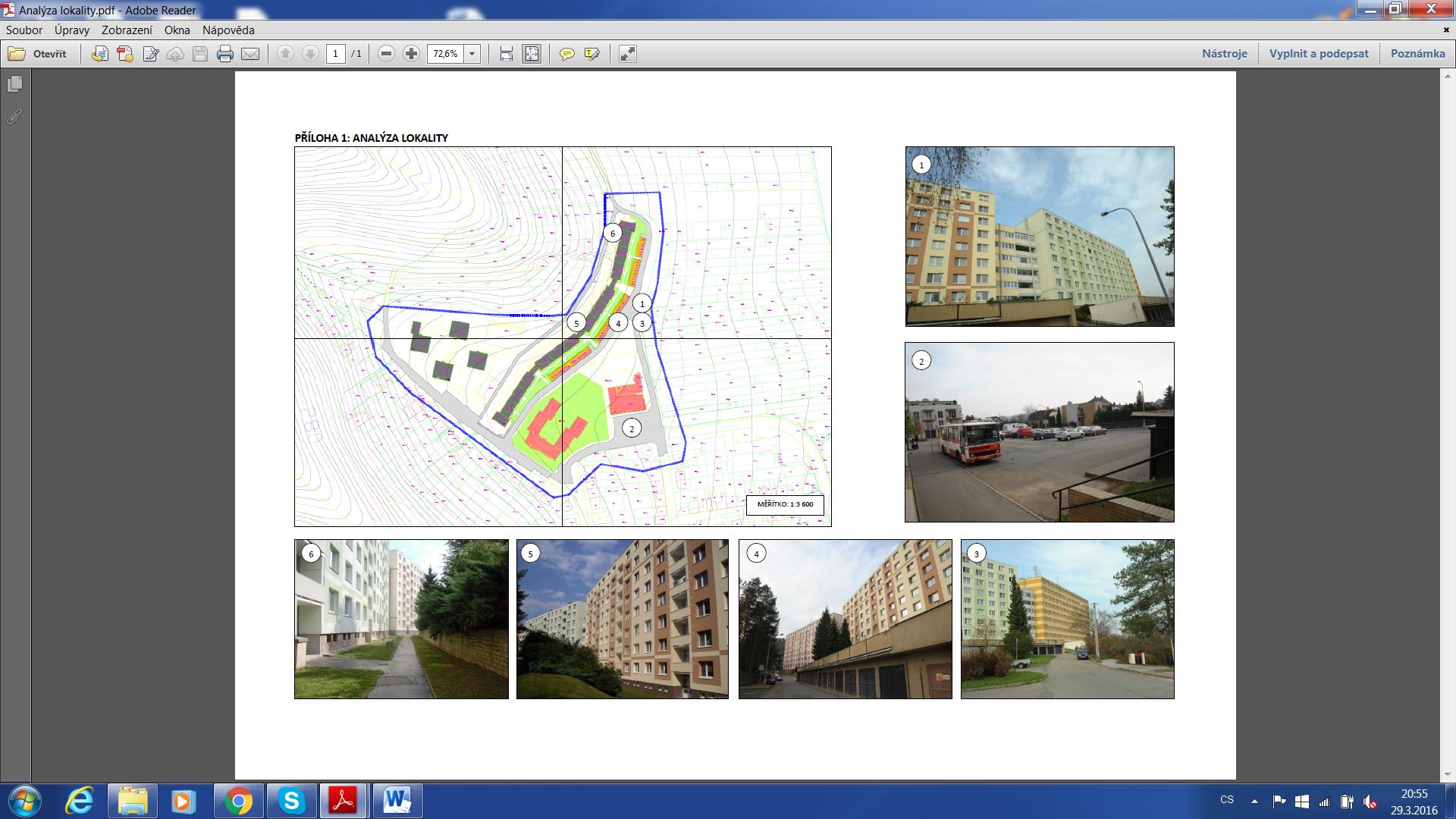The image size is (1456, 819).
Task: Open a file with the Otevřít button
Action: coord(37,54)
